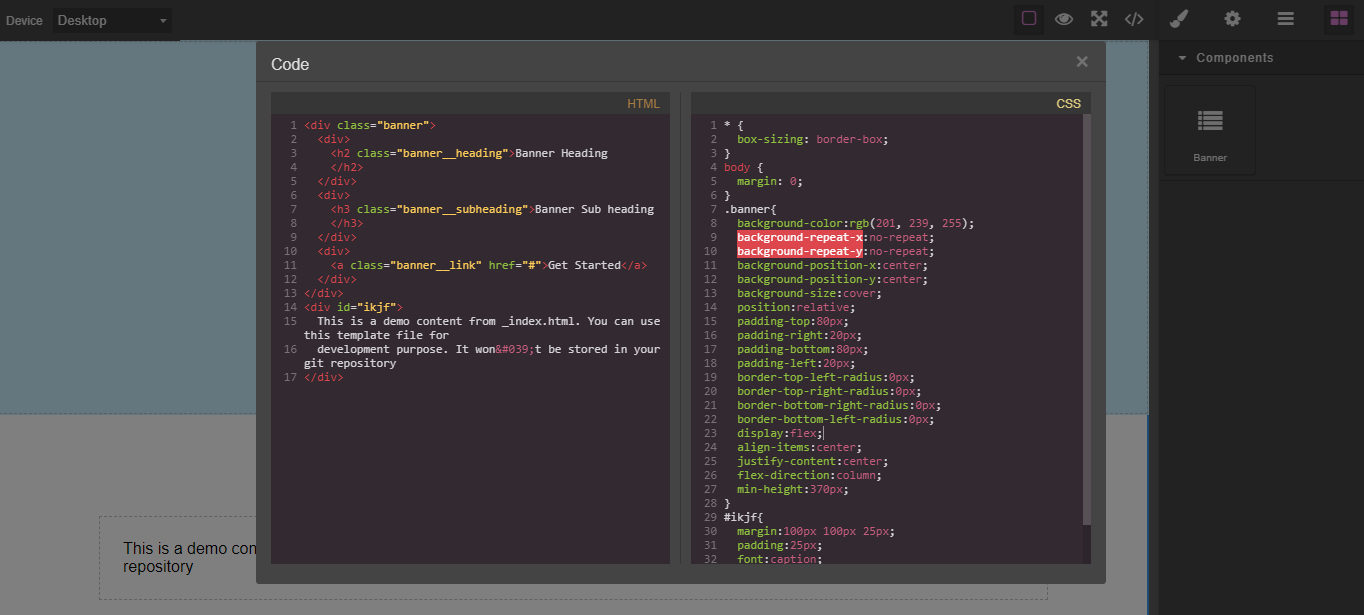
Task: Click the background-position-x:center line
Action: [x=832, y=266]
